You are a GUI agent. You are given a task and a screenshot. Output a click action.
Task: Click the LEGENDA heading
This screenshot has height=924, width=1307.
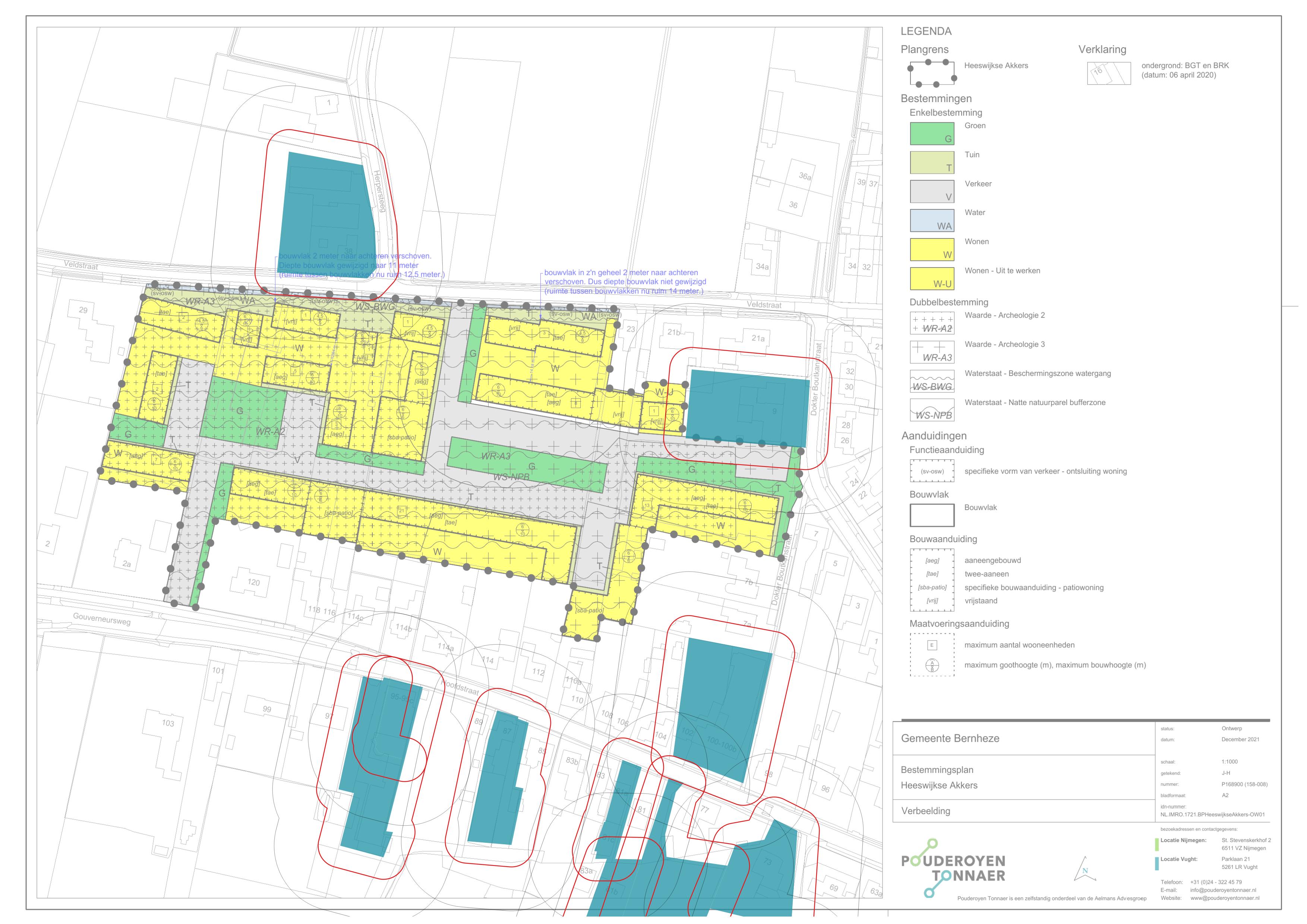(x=926, y=31)
